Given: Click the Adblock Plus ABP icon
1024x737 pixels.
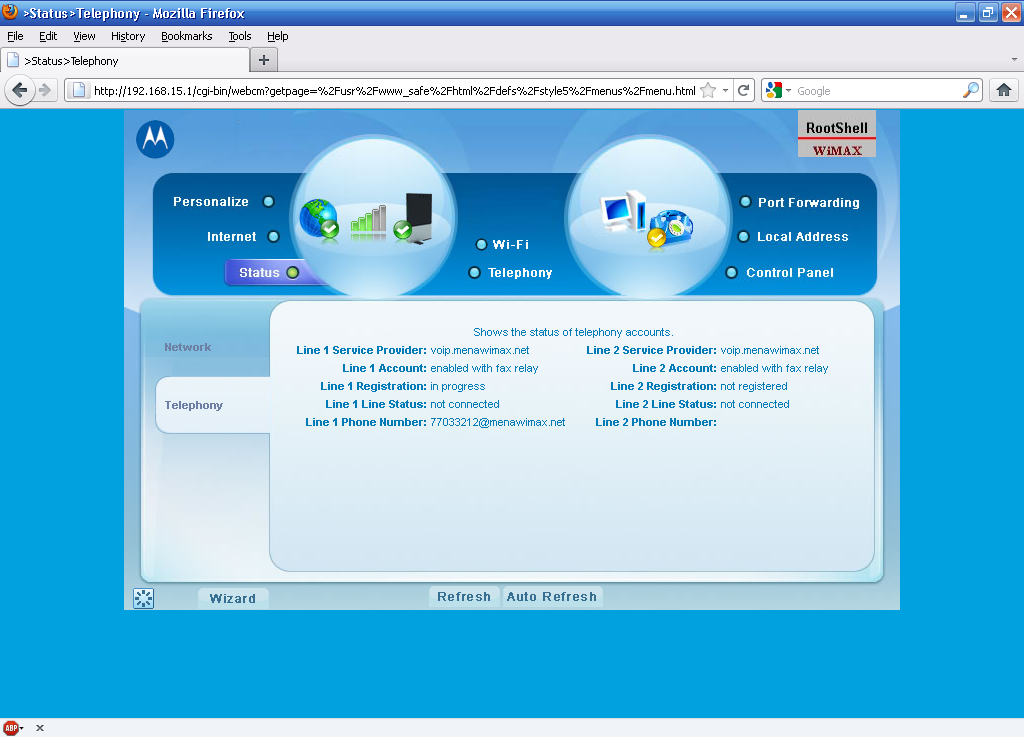Looking at the screenshot, I should pos(10,728).
